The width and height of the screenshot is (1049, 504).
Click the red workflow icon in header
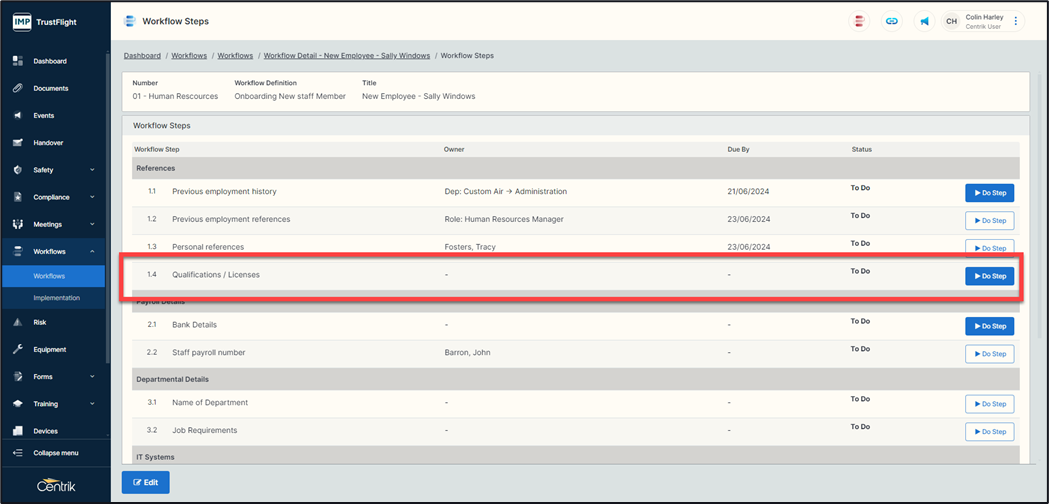(858, 21)
